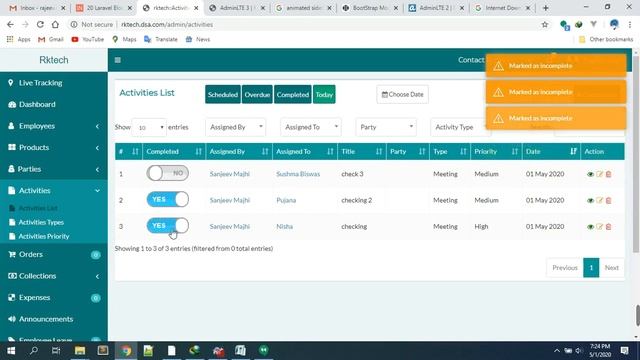The width and height of the screenshot is (640, 360).
Task: Sort table by Date column
Action: [x=551, y=151]
